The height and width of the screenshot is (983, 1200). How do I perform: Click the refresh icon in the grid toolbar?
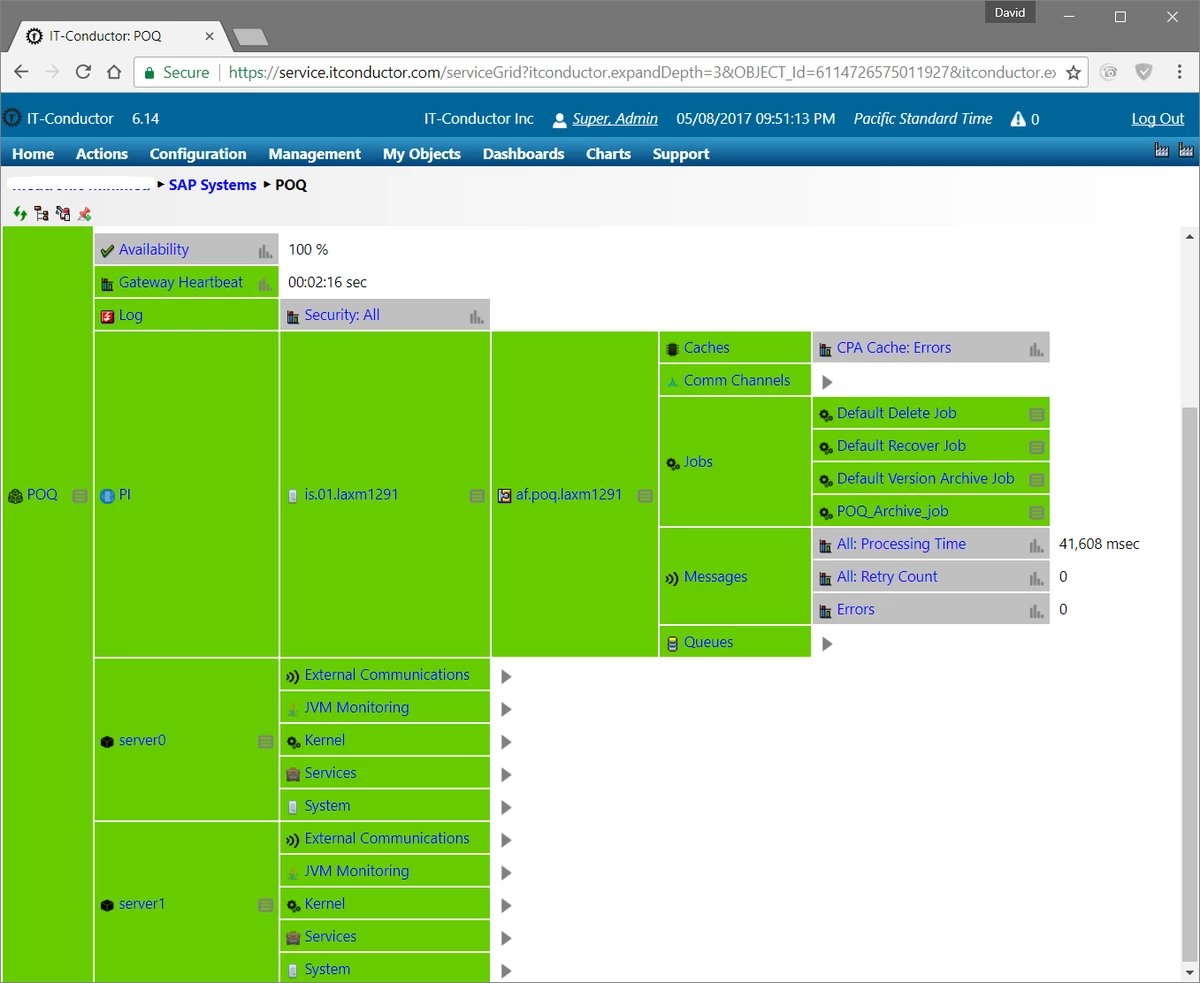(20, 213)
